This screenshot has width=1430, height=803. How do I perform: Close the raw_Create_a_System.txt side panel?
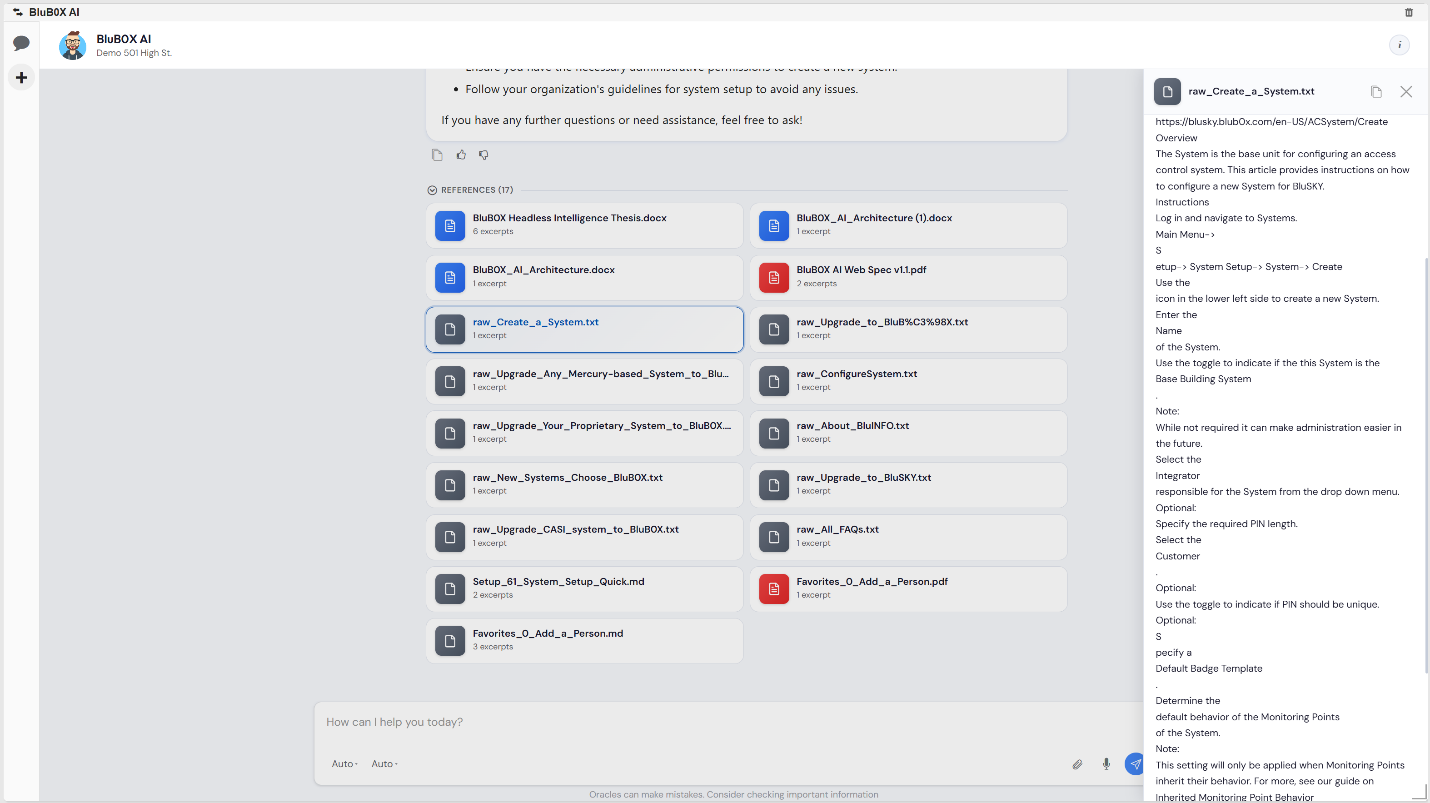pyautogui.click(x=1406, y=91)
